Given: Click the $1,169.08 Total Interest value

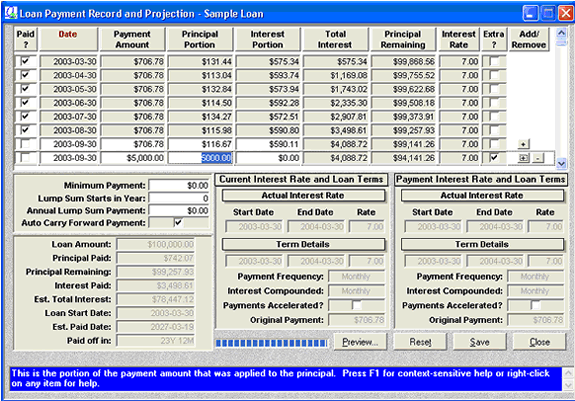Looking at the screenshot, I should point(336,75).
